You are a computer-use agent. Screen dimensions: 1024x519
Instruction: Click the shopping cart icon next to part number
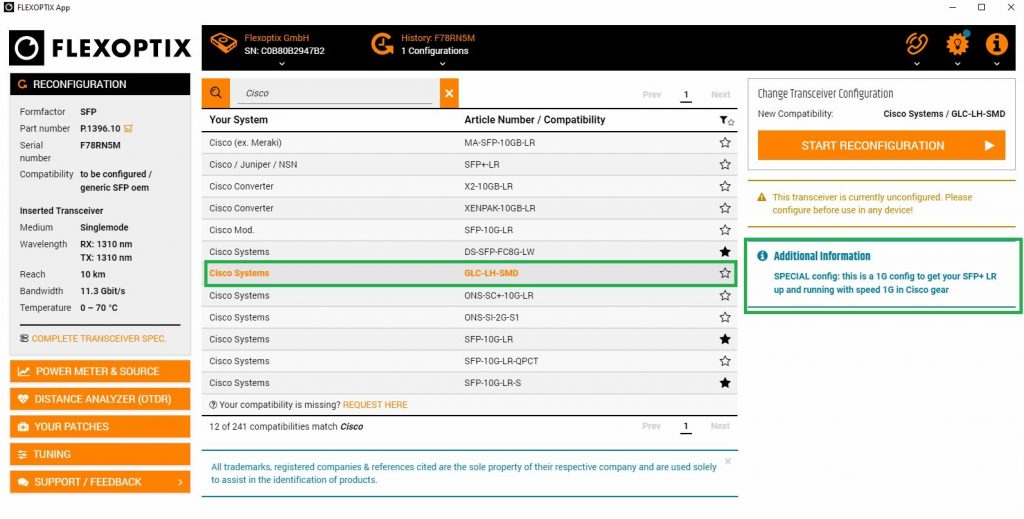click(128, 129)
